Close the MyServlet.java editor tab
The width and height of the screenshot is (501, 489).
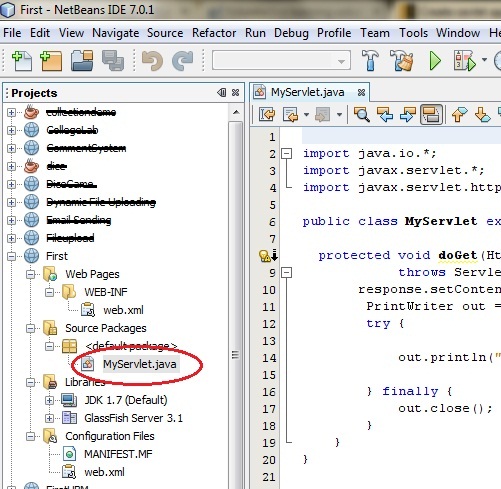coord(361,92)
